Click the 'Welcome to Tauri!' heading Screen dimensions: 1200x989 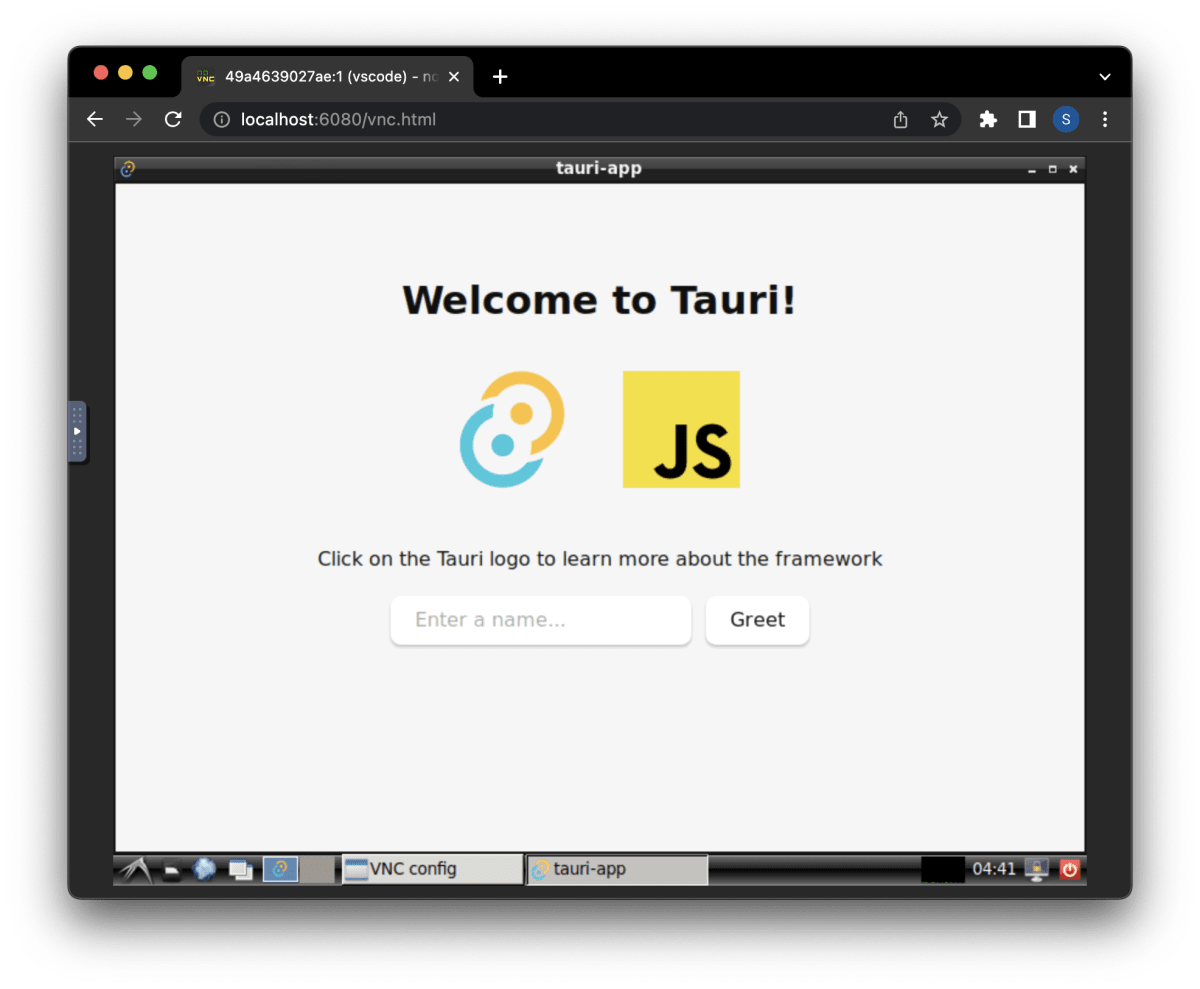599,300
